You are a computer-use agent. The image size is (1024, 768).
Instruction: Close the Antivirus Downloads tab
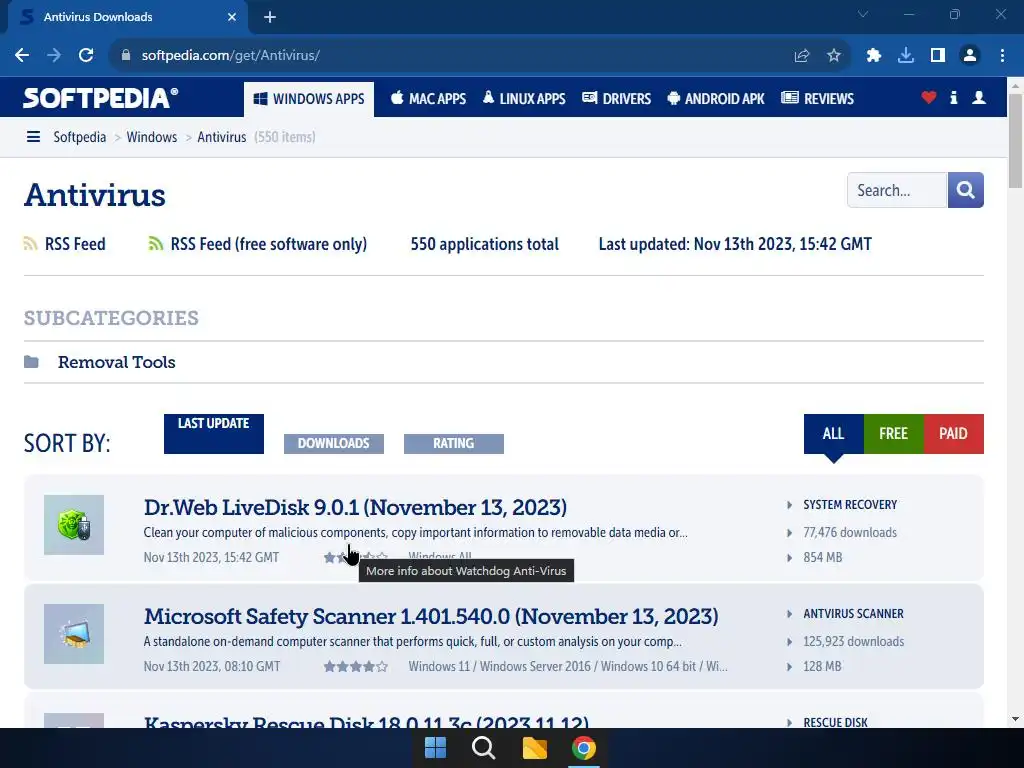tap(232, 18)
